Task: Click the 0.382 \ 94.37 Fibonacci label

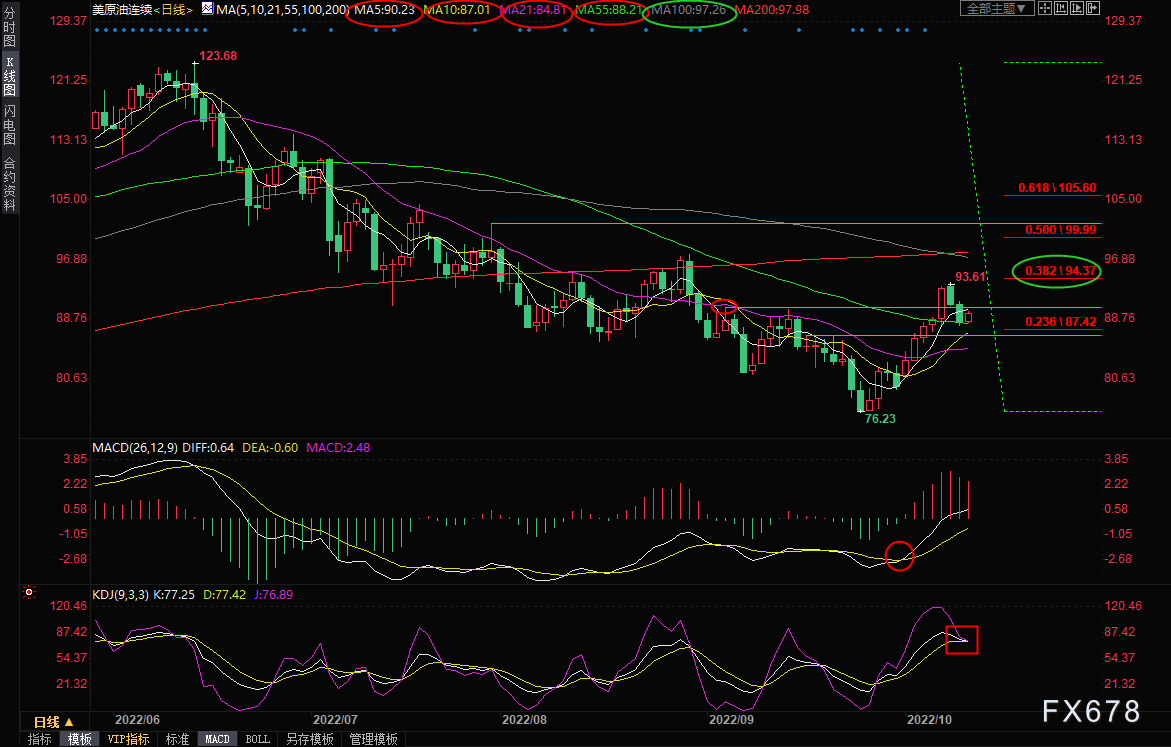Action: click(1060, 270)
